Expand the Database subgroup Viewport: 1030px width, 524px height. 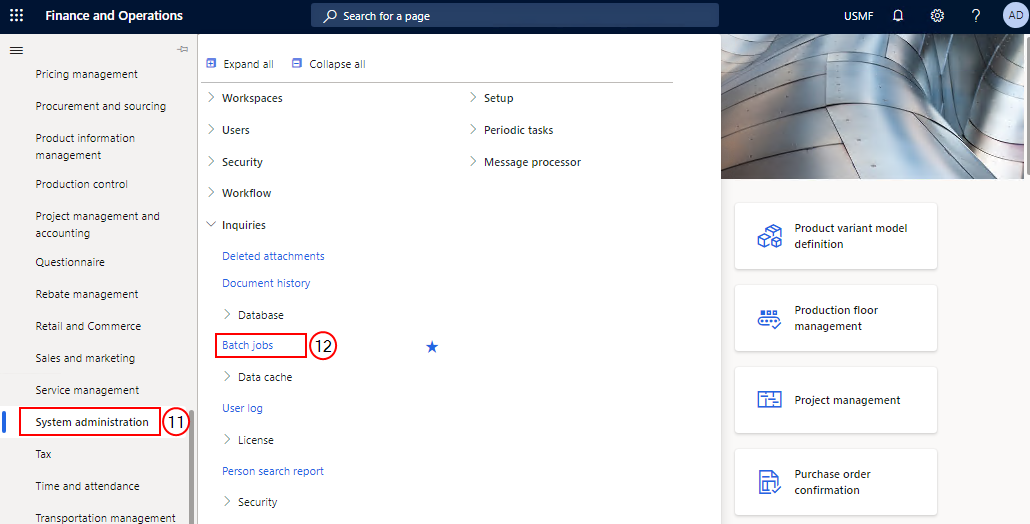pos(227,314)
